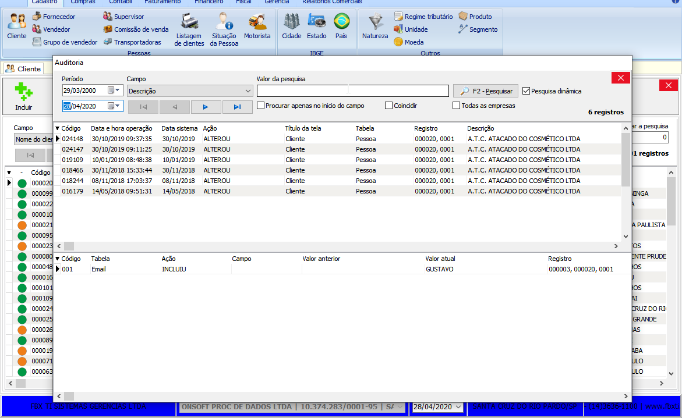Screen dimensions: 682x418
Task: Open Produto in Outros group
Action: click(x=475, y=17)
